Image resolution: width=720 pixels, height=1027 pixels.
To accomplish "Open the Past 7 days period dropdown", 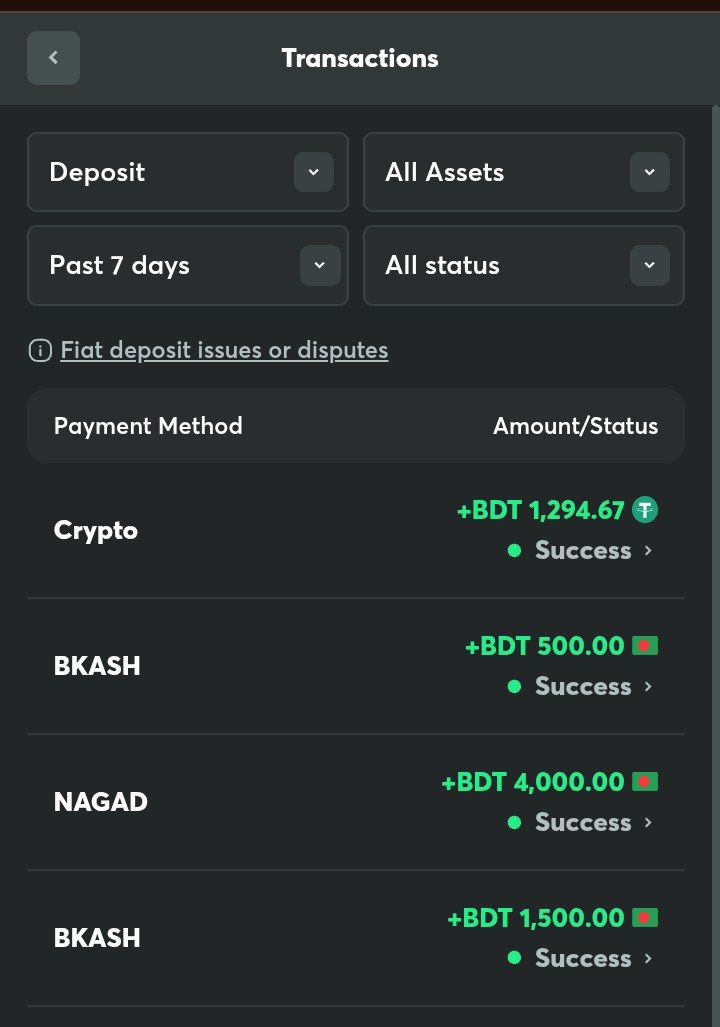I will point(319,266).
